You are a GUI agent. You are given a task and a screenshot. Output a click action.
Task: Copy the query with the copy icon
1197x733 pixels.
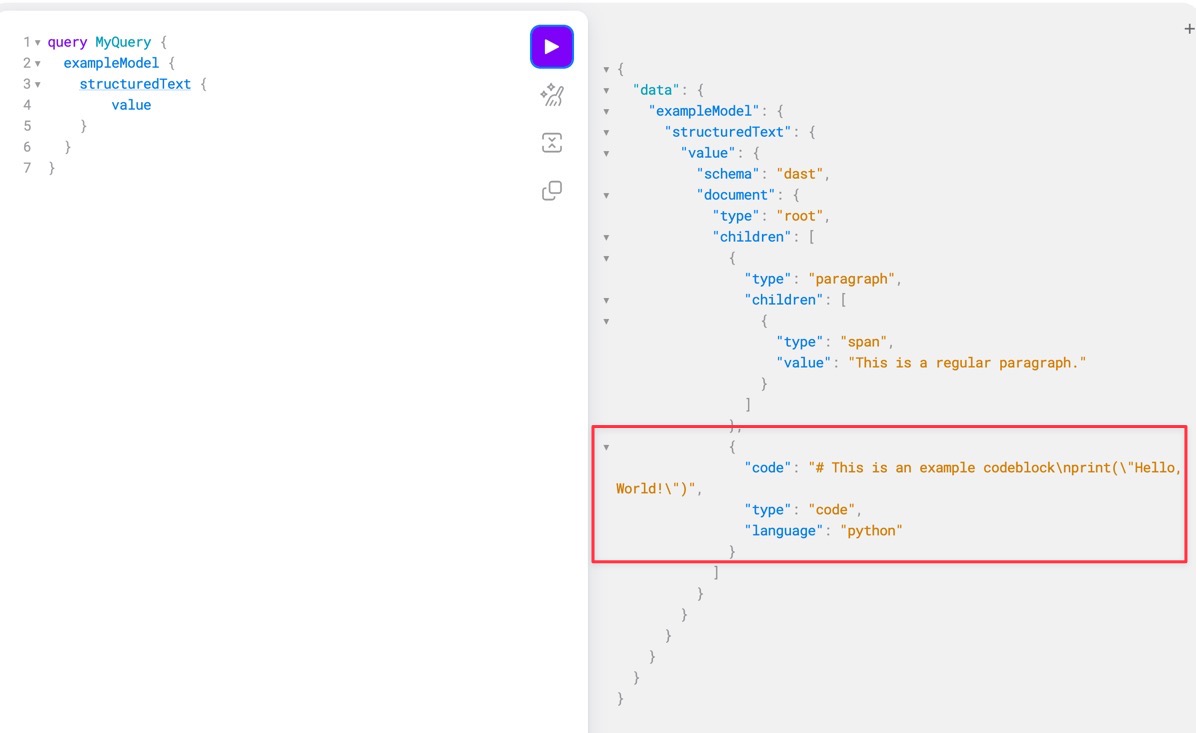click(551, 190)
